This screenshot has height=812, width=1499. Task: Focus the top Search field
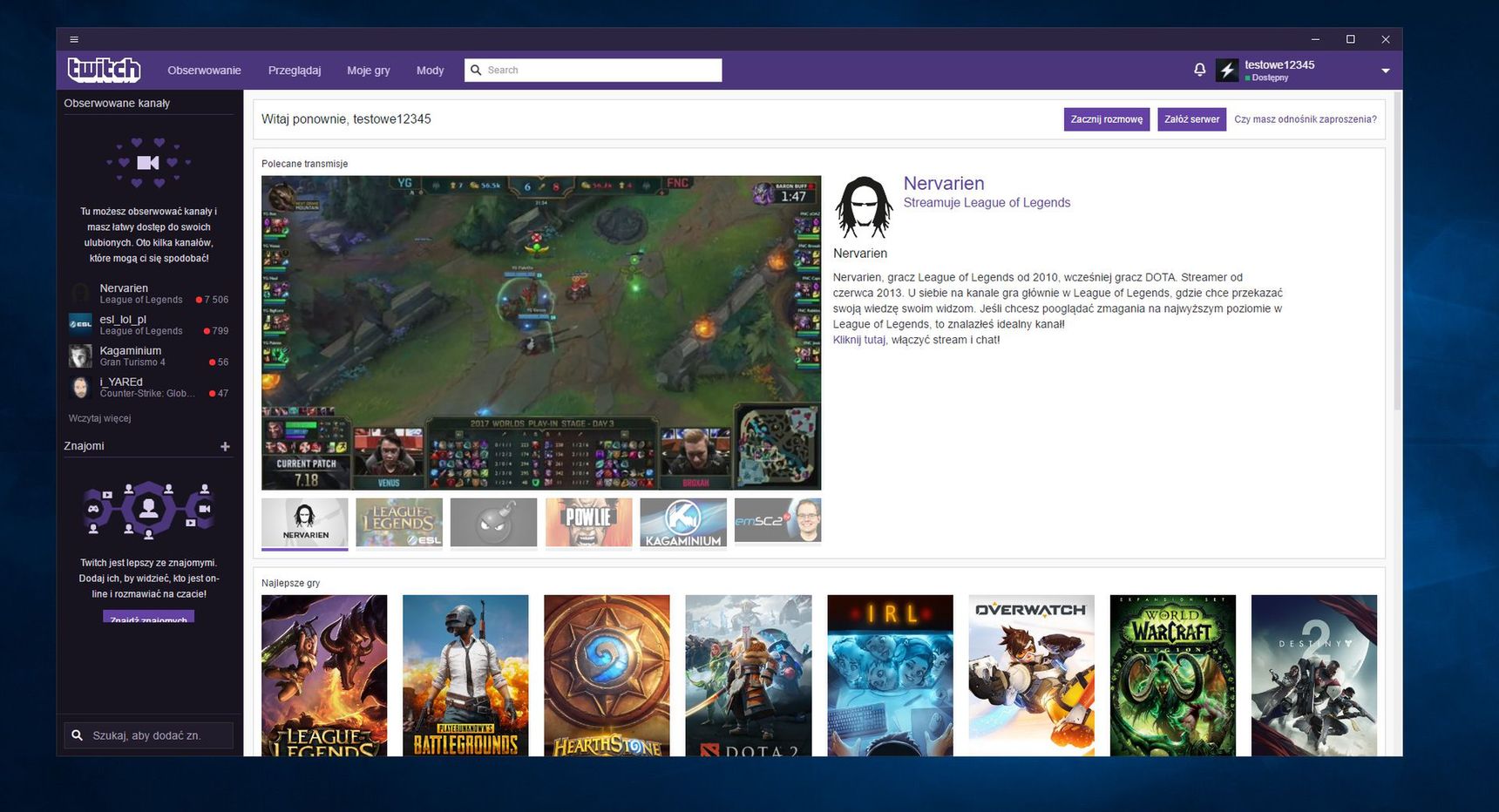[593, 71]
